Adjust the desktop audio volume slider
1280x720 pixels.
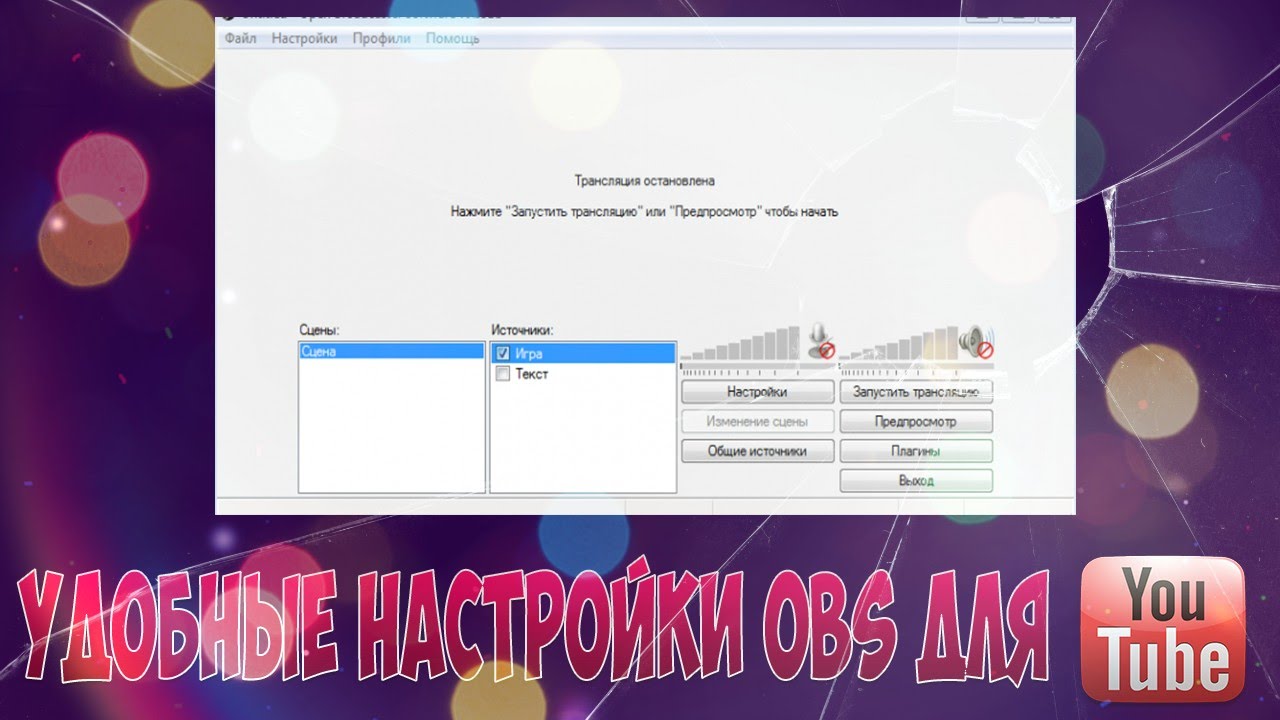click(x=899, y=344)
